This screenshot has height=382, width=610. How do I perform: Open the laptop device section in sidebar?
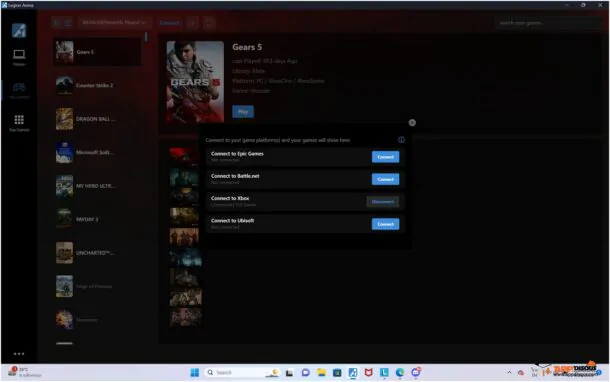(19, 57)
